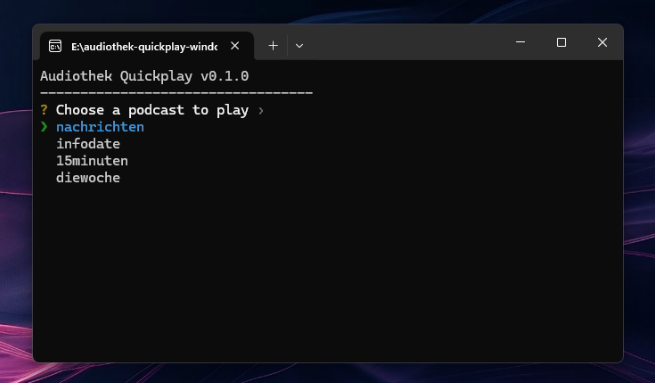Switch to the E:\audiothek-quickplay tab

tap(147, 46)
